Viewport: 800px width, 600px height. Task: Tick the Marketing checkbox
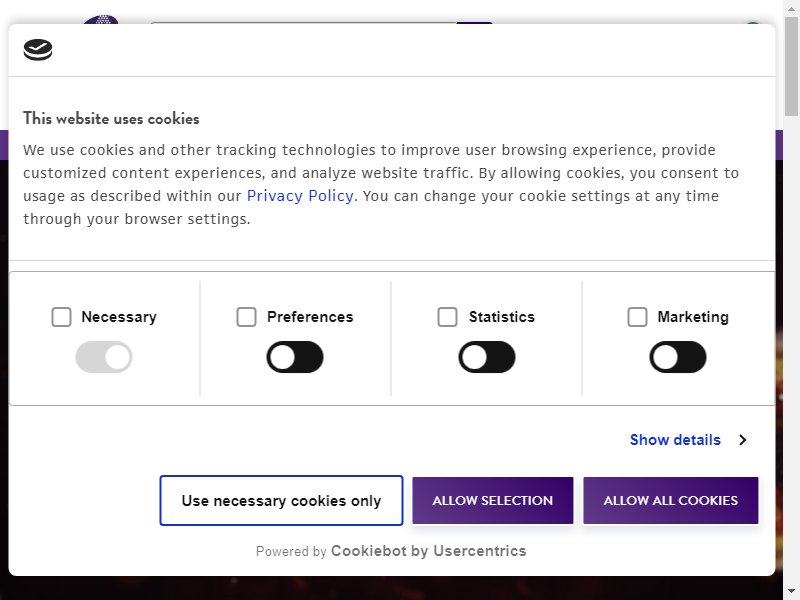637,317
